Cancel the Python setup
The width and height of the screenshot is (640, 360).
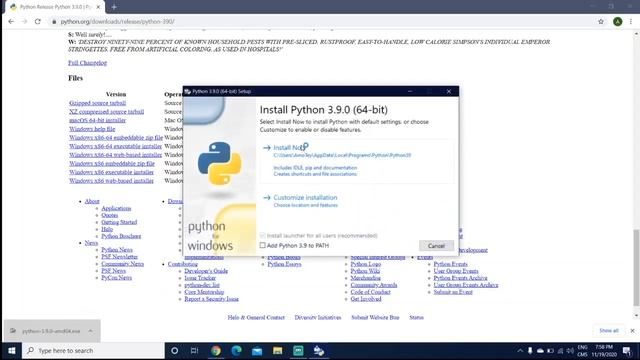(436, 246)
